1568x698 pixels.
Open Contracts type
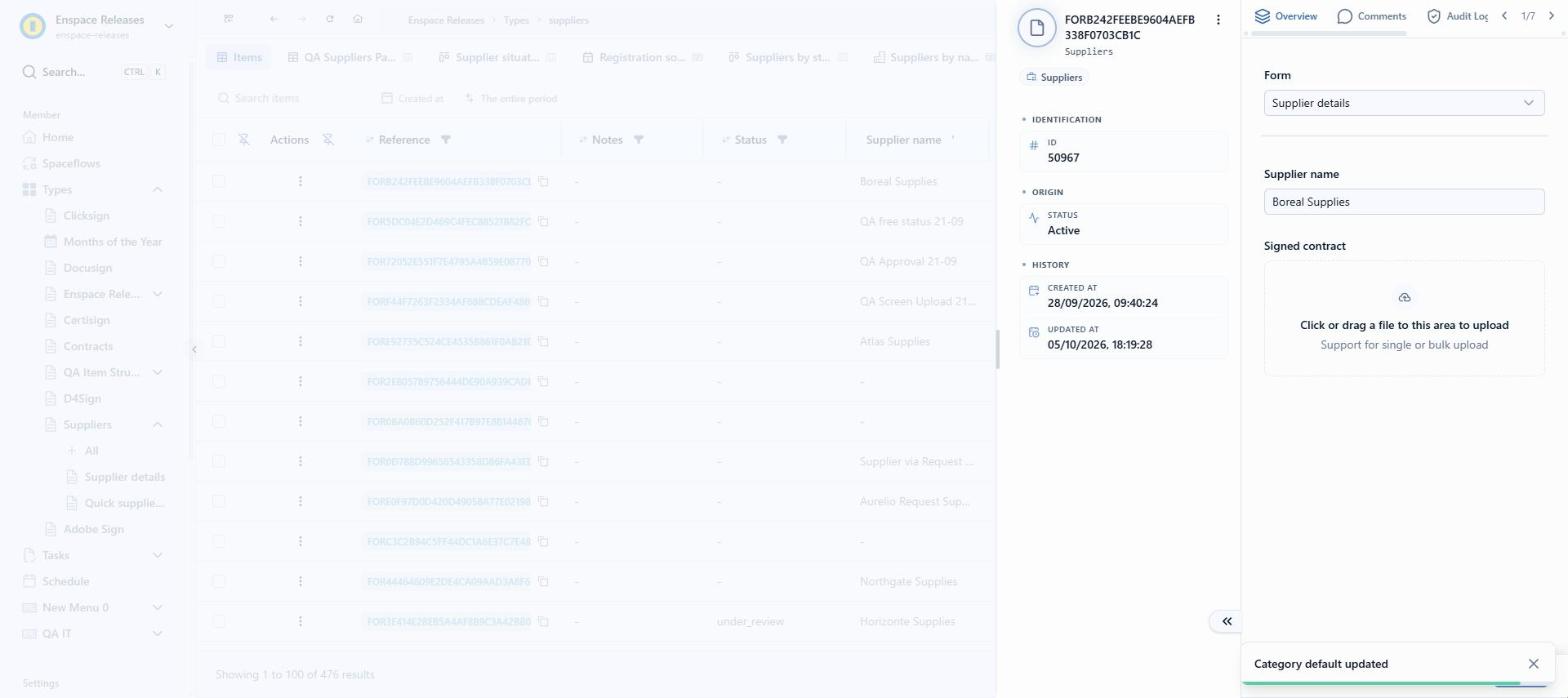click(x=88, y=346)
